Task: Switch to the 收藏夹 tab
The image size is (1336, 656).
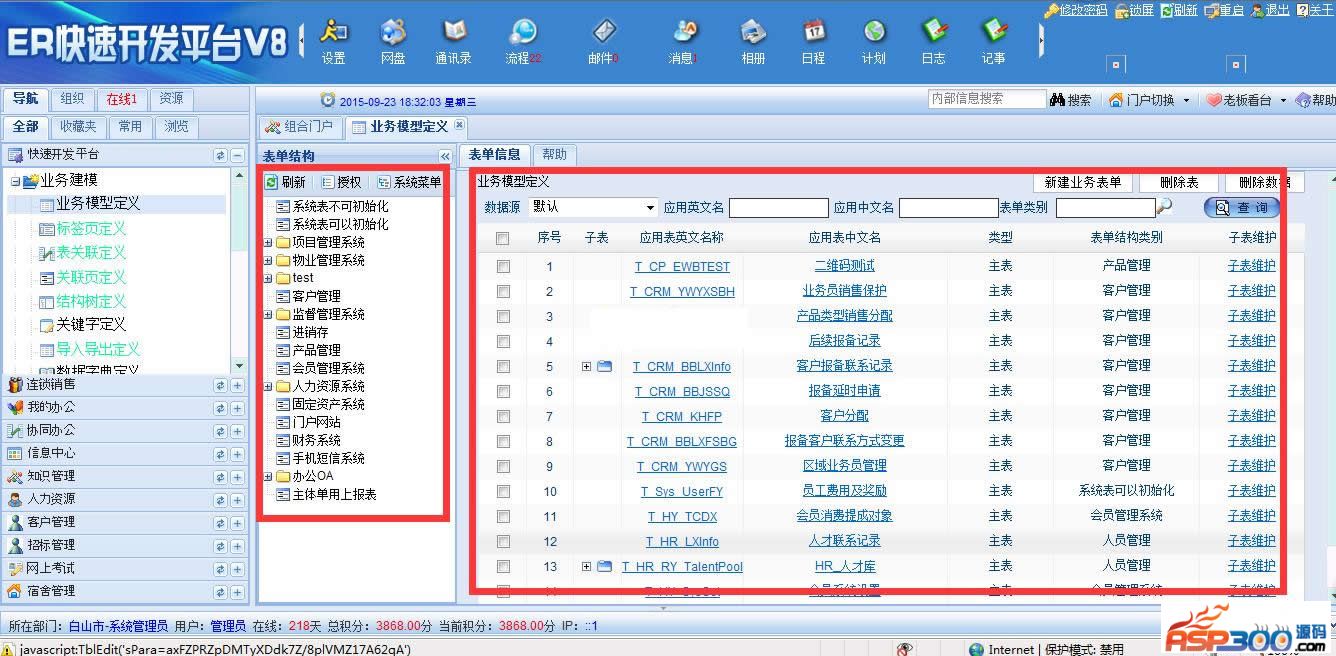Action: [x=78, y=127]
